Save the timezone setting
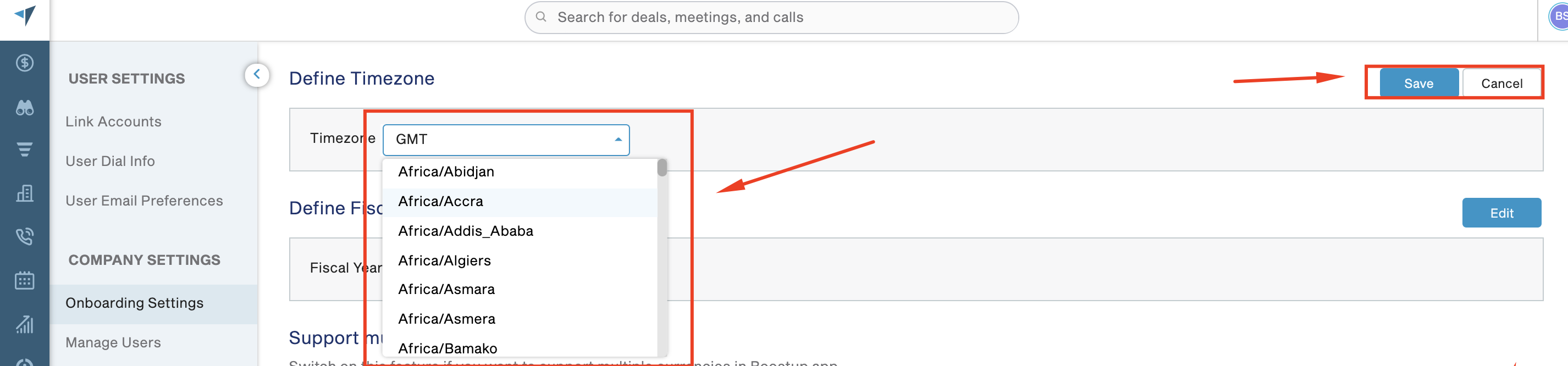The image size is (1568, 366). tap(1418, 84)
